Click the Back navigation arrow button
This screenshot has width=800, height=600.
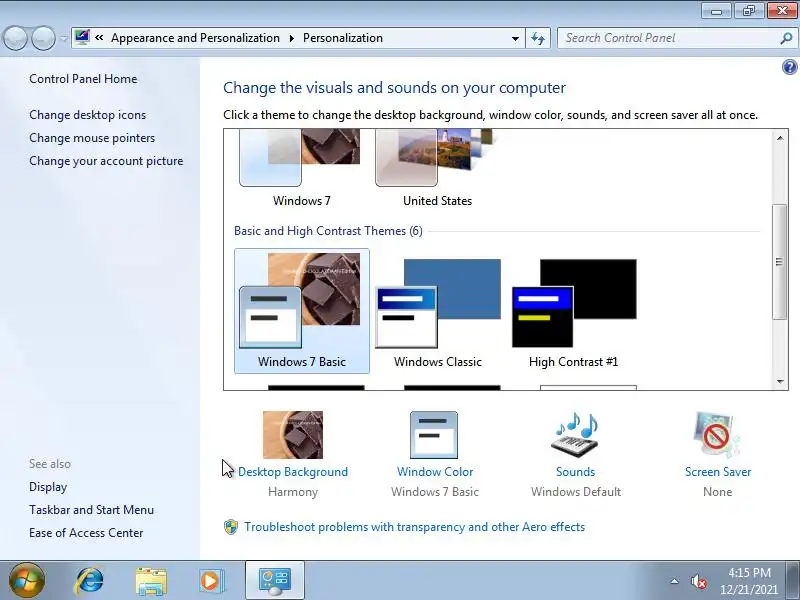[x=15, y=38]
